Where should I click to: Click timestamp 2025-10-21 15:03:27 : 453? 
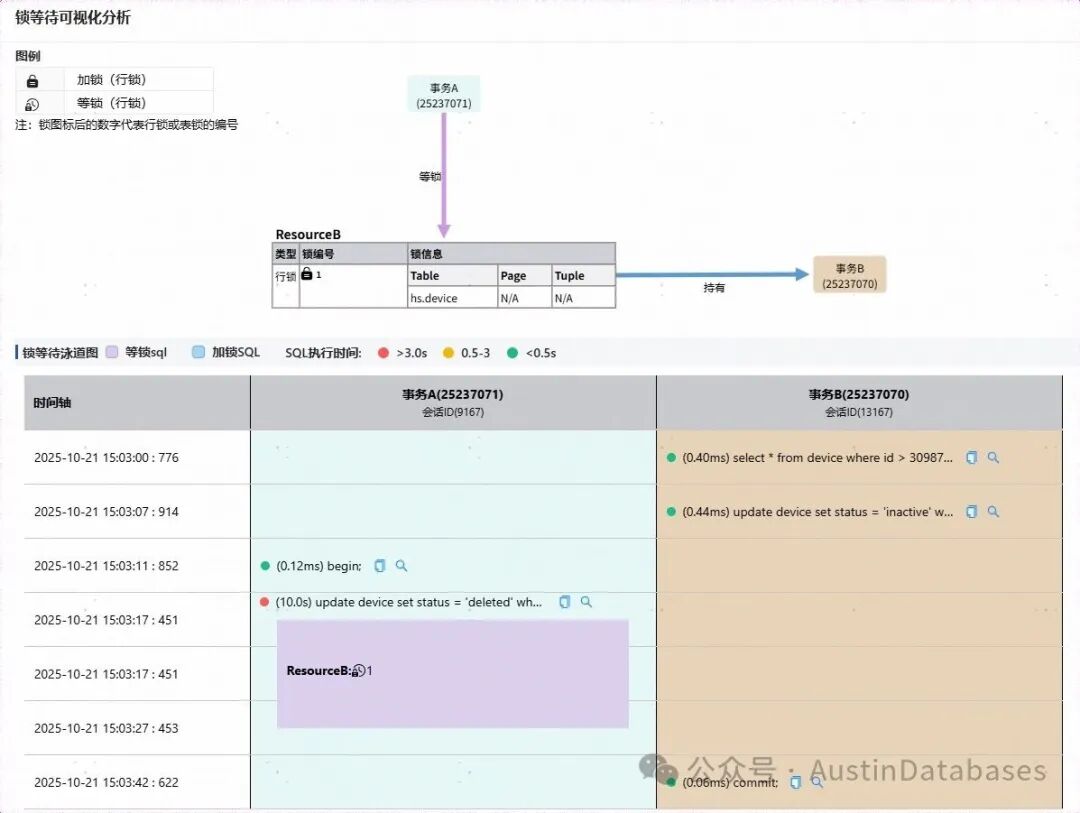[x=106, y=728]
